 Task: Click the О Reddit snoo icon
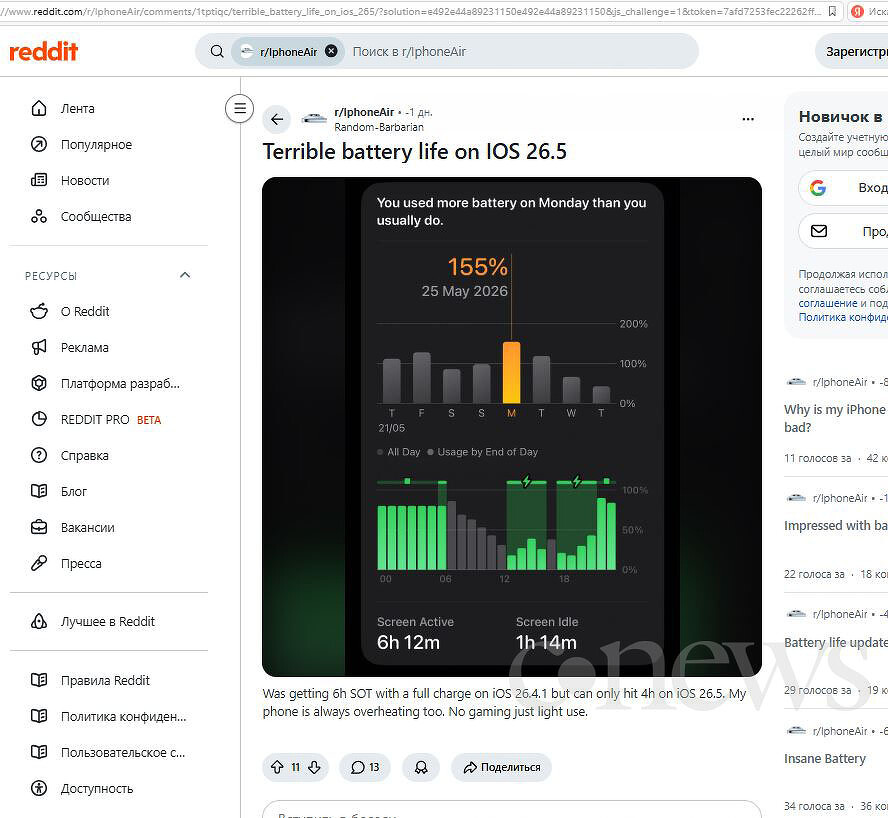pyautogui.click(x=39, y=312)
